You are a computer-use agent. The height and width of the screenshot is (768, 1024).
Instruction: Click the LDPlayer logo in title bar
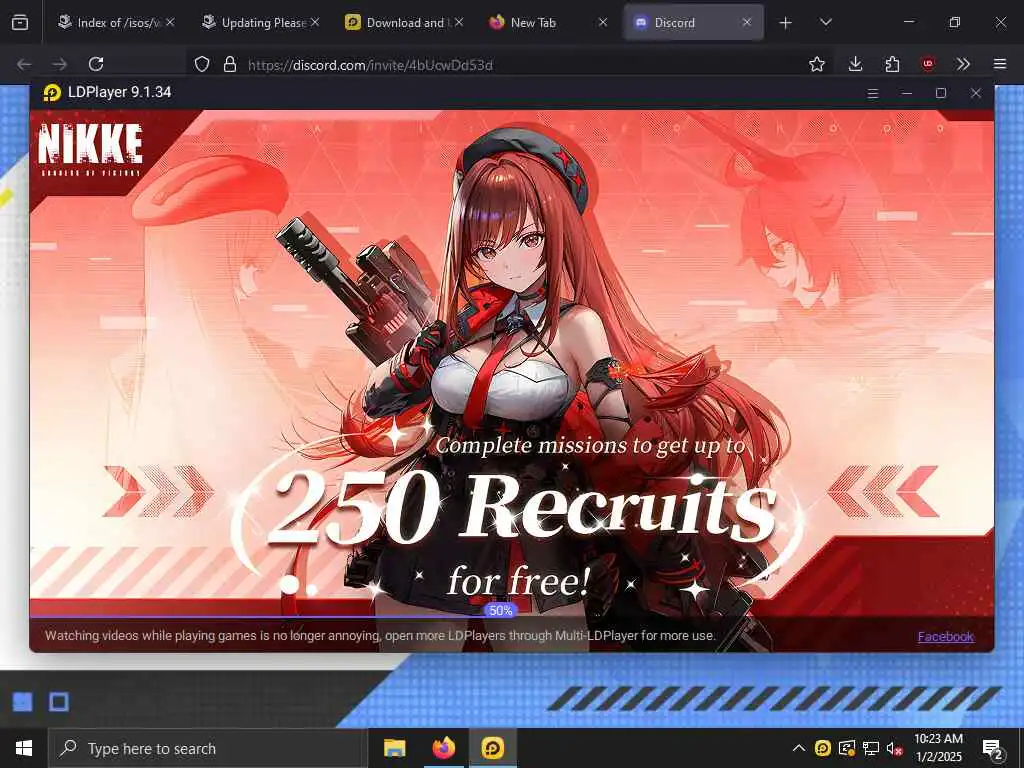pyautogui.click(x=52, y=93)
